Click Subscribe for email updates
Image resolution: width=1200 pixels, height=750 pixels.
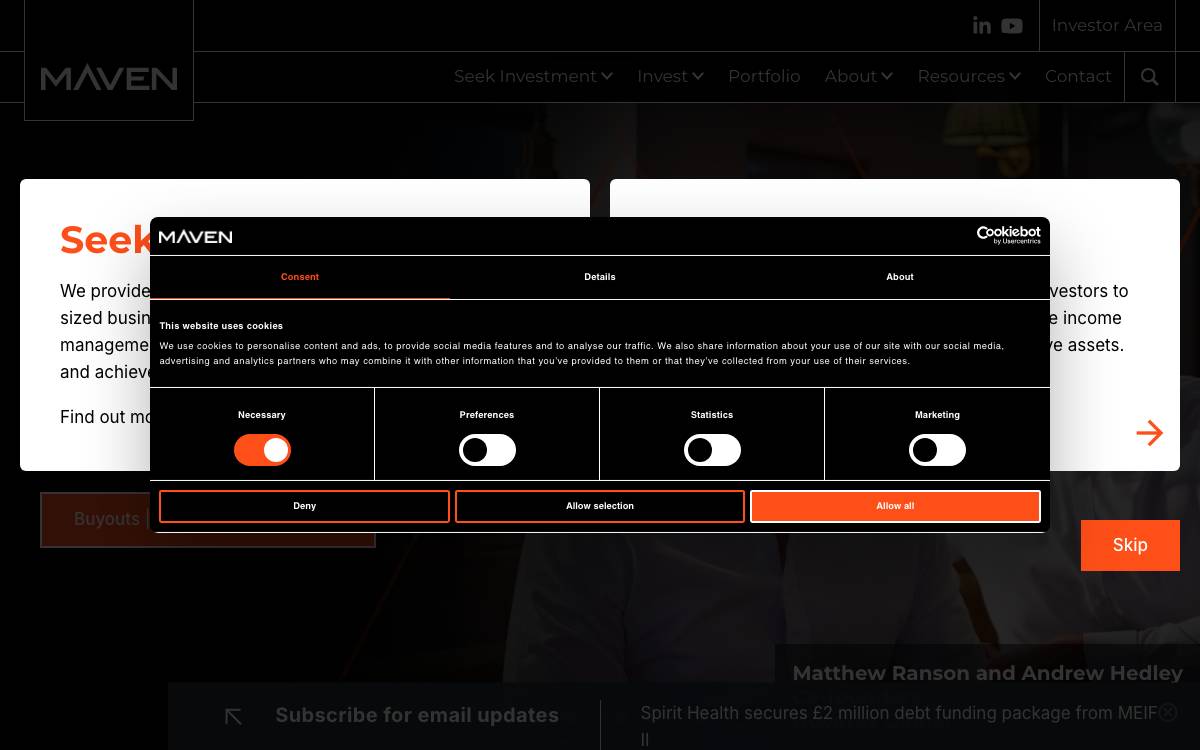tap(417, 715)
